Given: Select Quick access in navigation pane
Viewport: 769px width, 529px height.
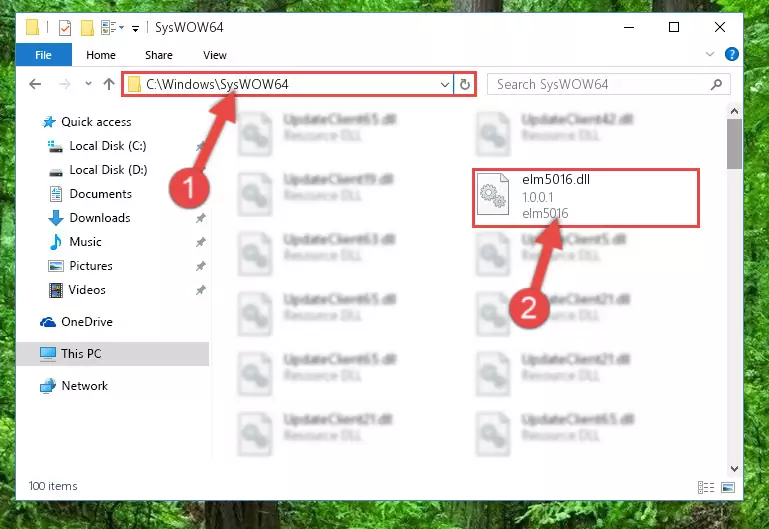Looking at the screenshot, I should [x=96, y=122].
